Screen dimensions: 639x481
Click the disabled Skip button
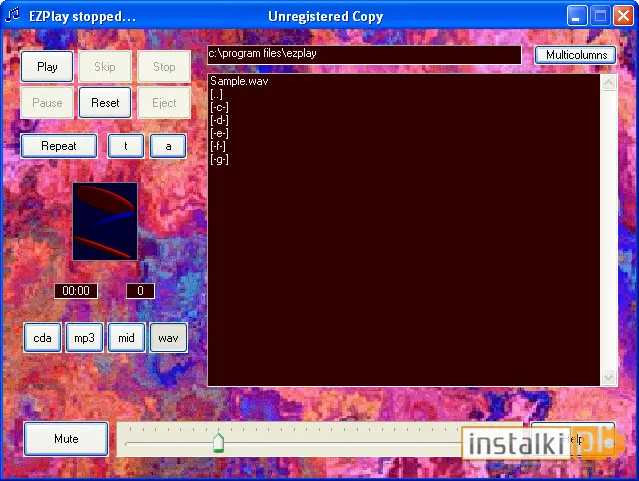105,66
